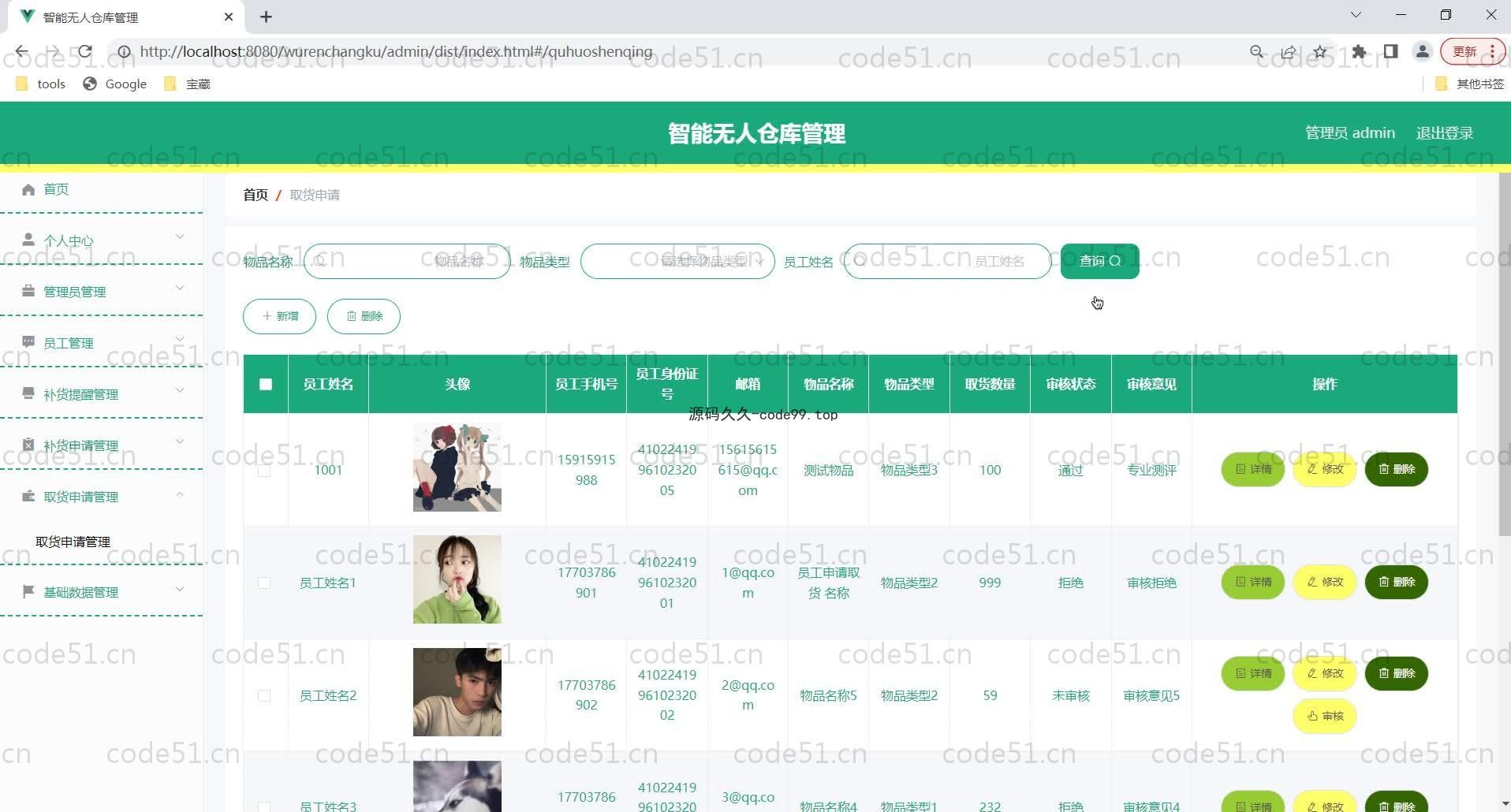Click the browser address bar URL
This screenshot has width=1511, height=812.
point(396,51)
